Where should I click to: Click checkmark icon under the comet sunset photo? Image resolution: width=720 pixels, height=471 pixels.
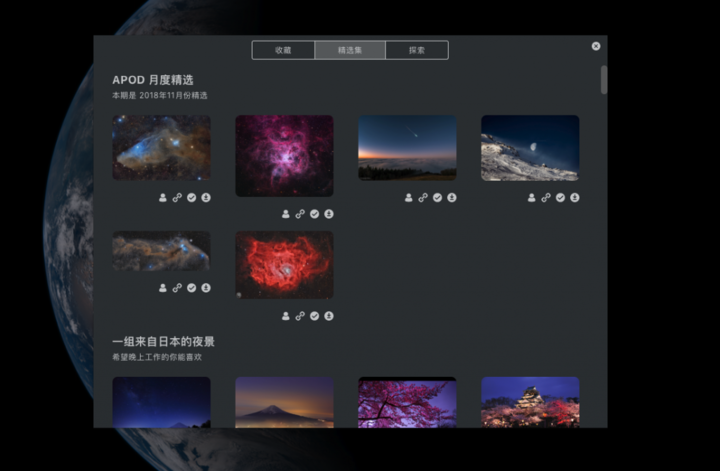point(438,197)
